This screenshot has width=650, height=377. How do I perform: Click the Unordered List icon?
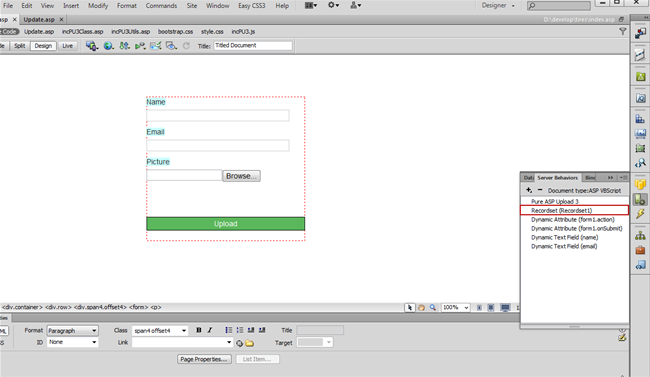click(x=228, y=330)
